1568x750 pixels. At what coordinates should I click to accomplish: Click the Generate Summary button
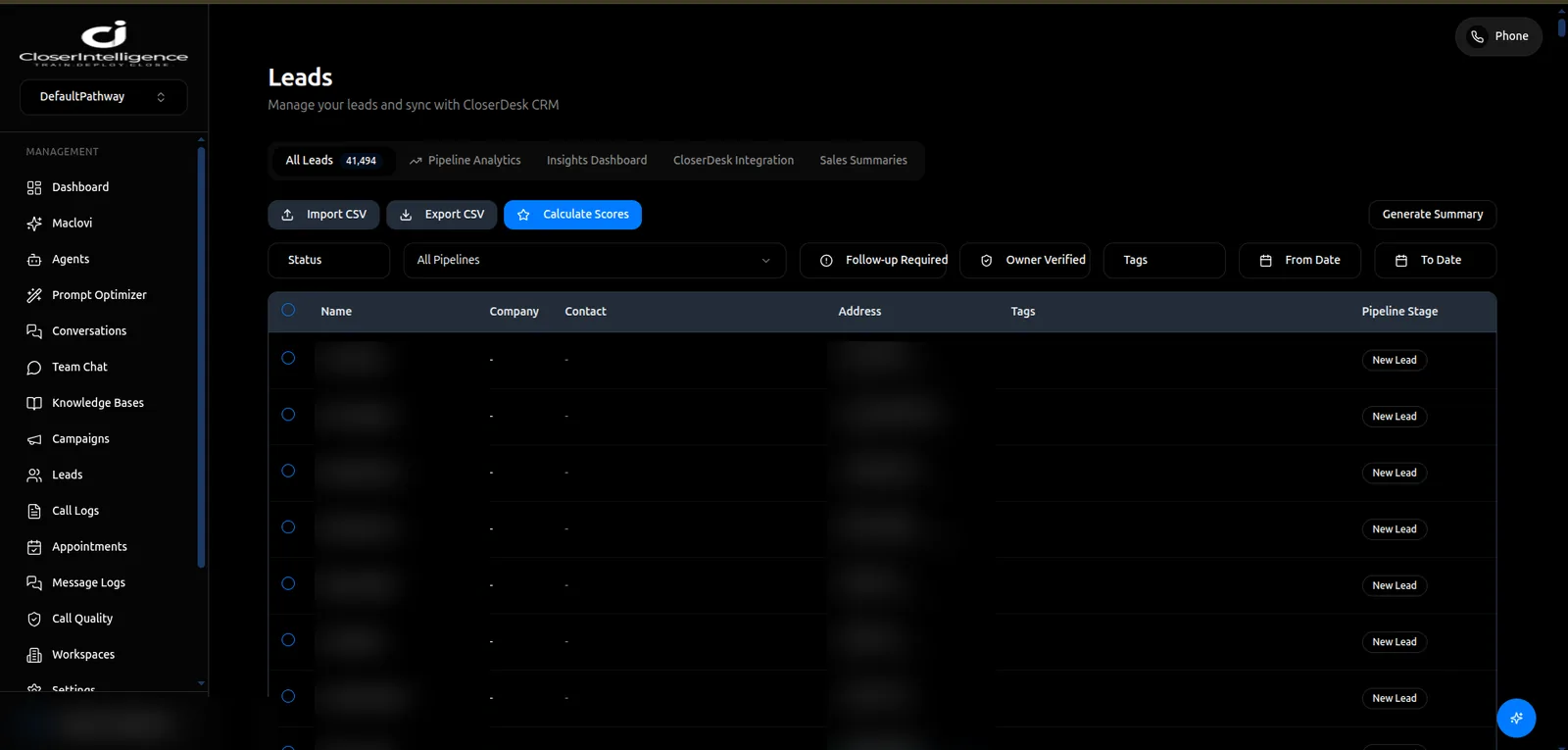point(1432,215)
